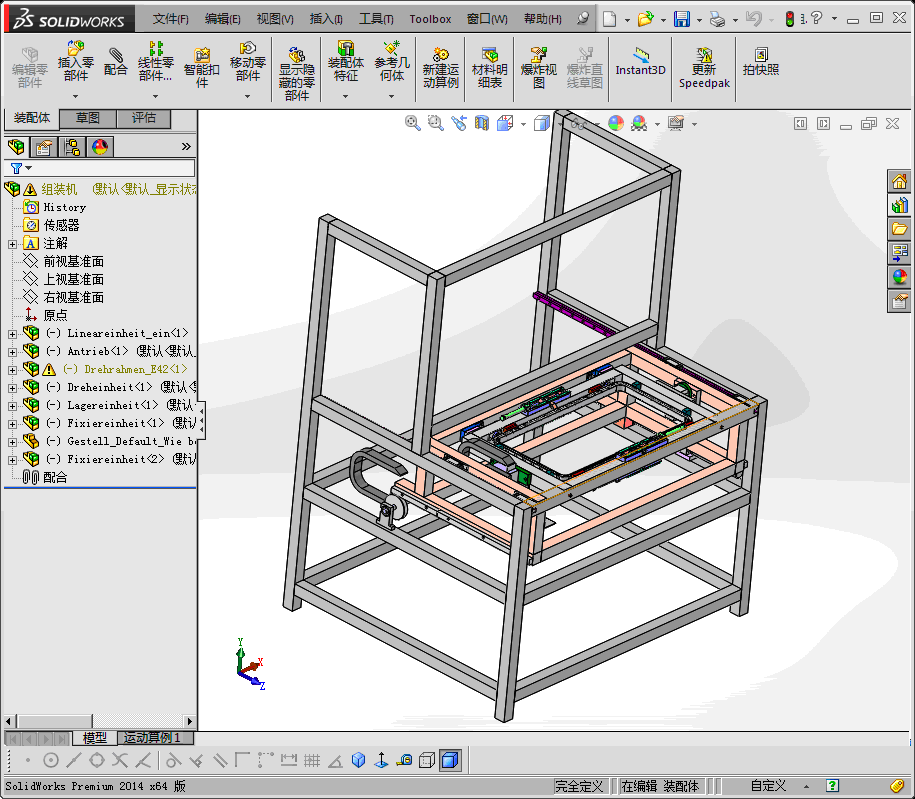Toggle the Instant3D tool
The height and width of the screenshot is (799, 915).
(x=640, y=62)
